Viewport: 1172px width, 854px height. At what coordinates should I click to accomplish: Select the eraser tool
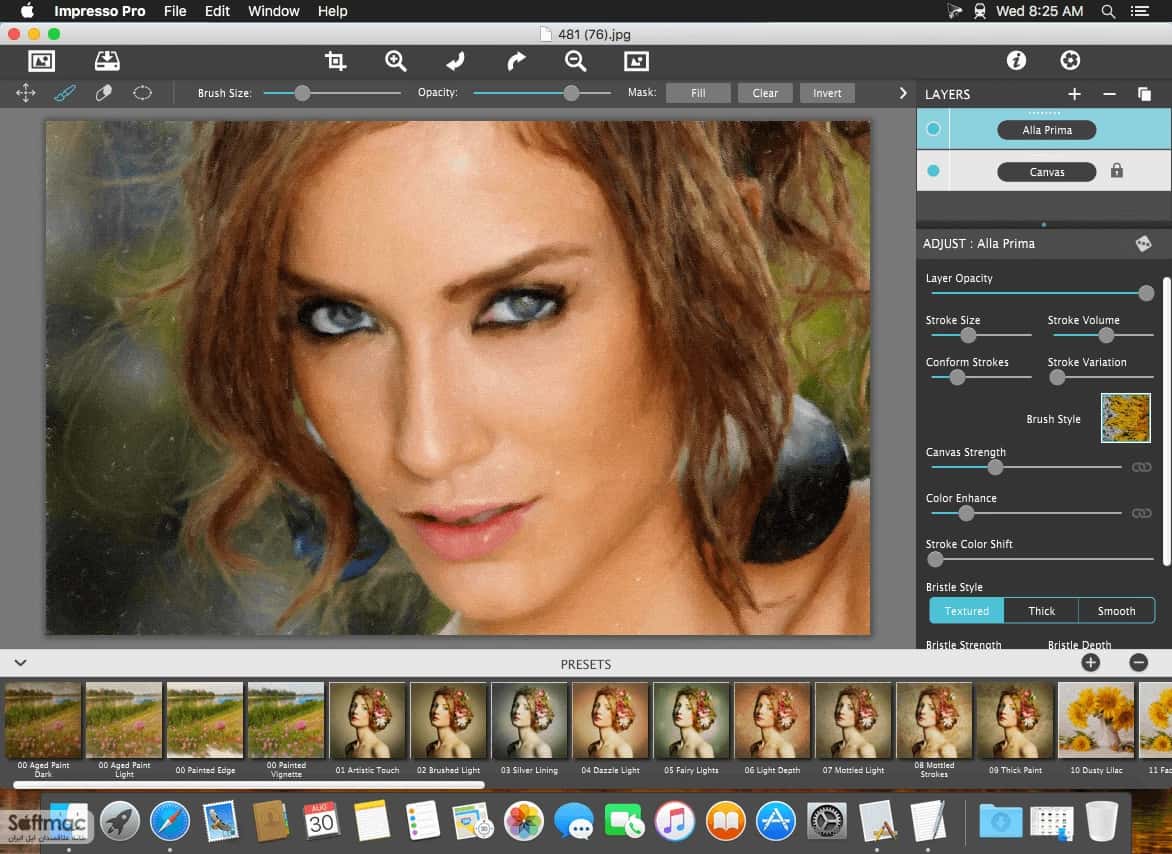point(103,93)
